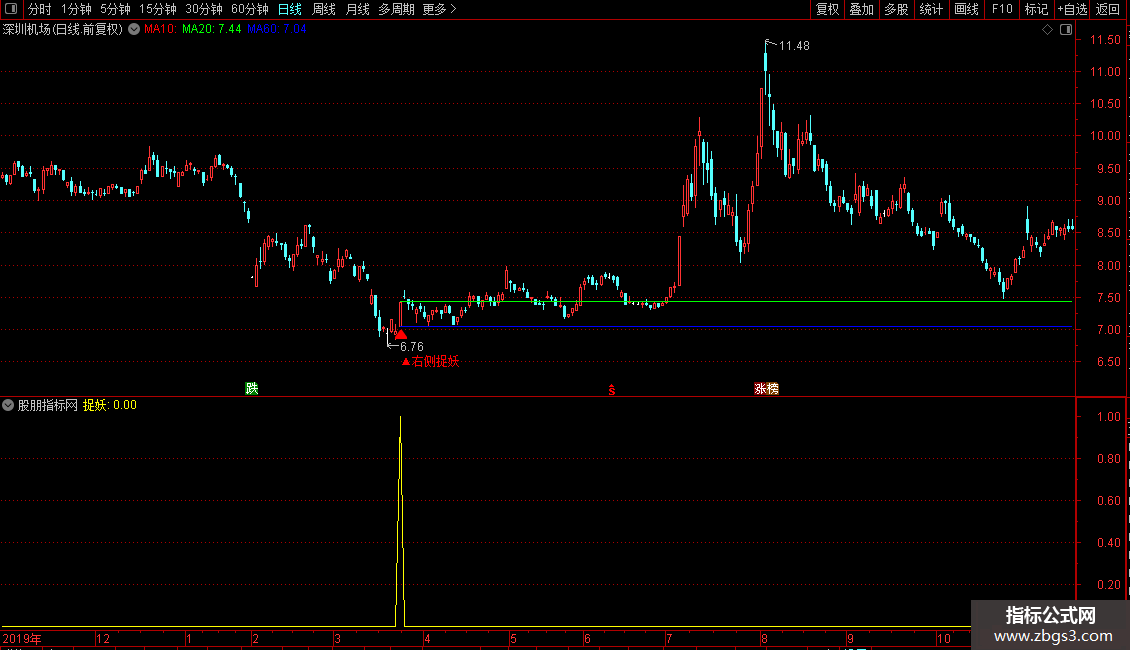Select the 30分钟 period tab
The width and height of the screenshot is (1130, 650).
point(204,9)
